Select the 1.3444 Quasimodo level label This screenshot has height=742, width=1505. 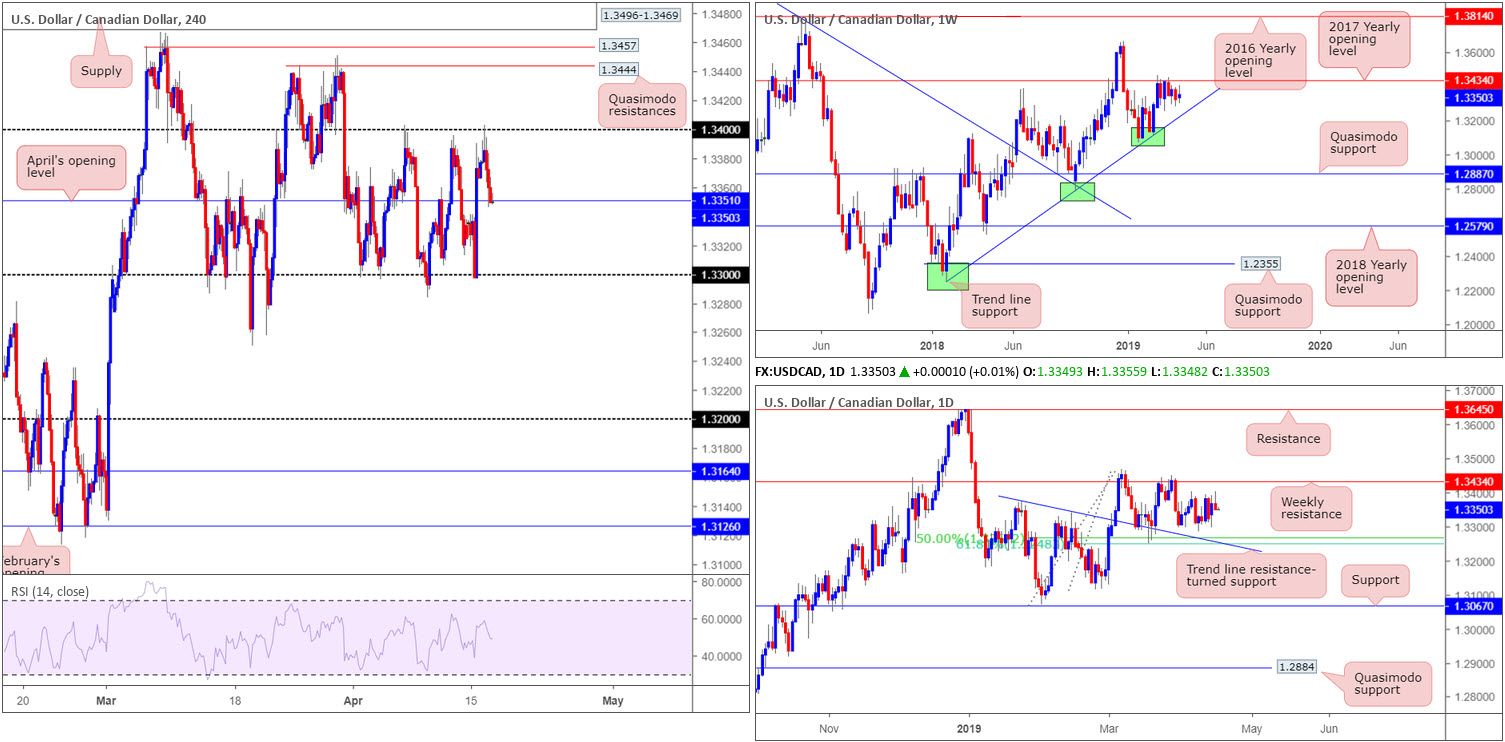[x=618, y=70]
